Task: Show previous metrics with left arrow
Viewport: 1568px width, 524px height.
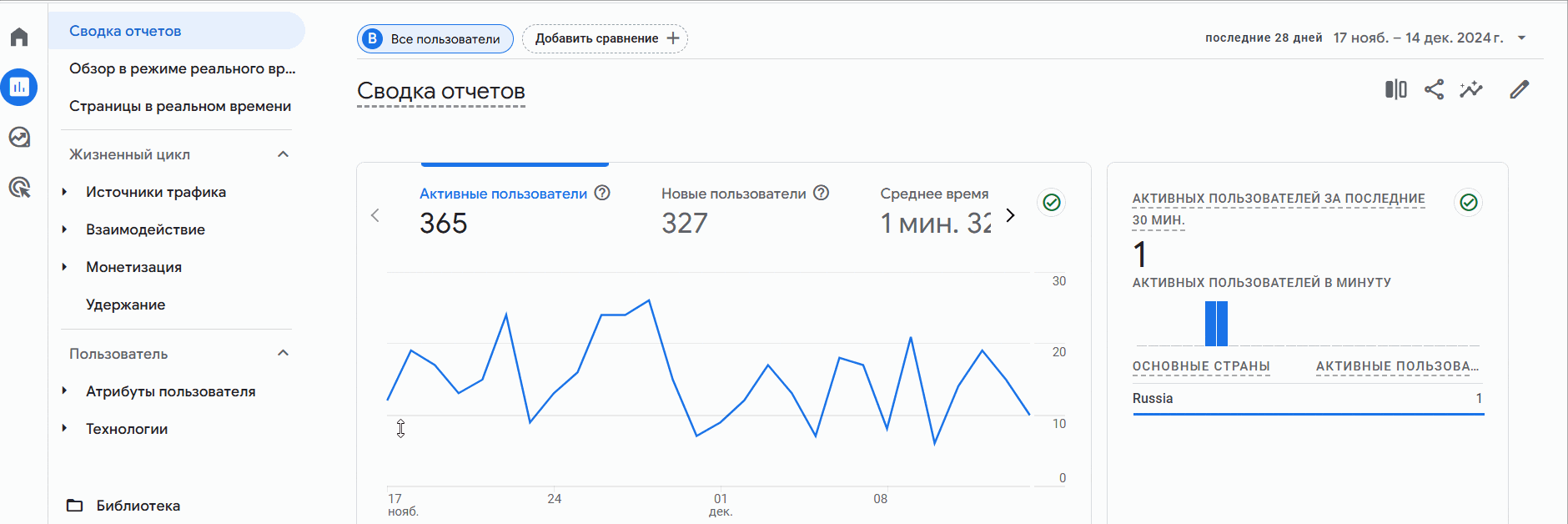Action: (x=375, y=215)
